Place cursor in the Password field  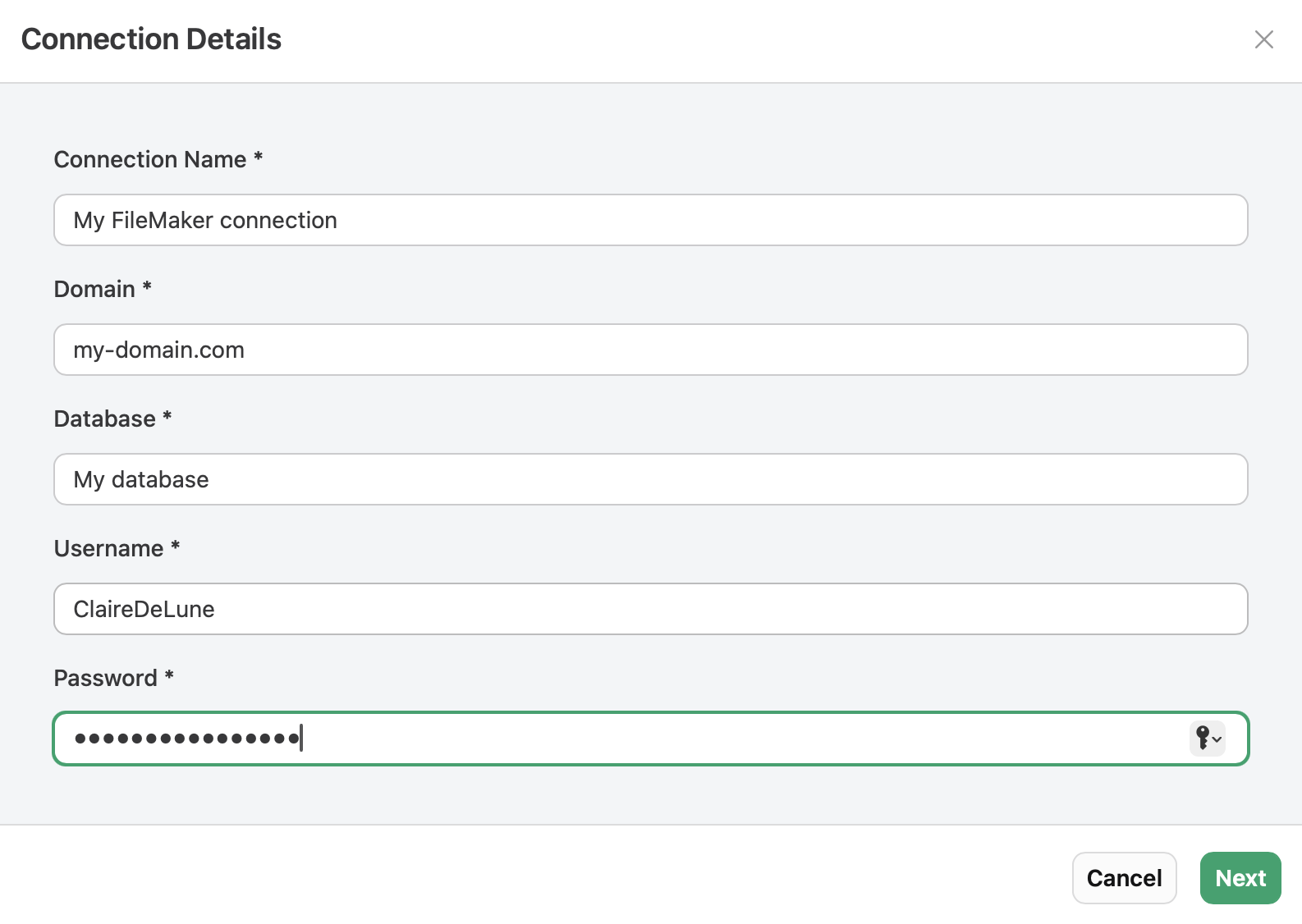575,739
